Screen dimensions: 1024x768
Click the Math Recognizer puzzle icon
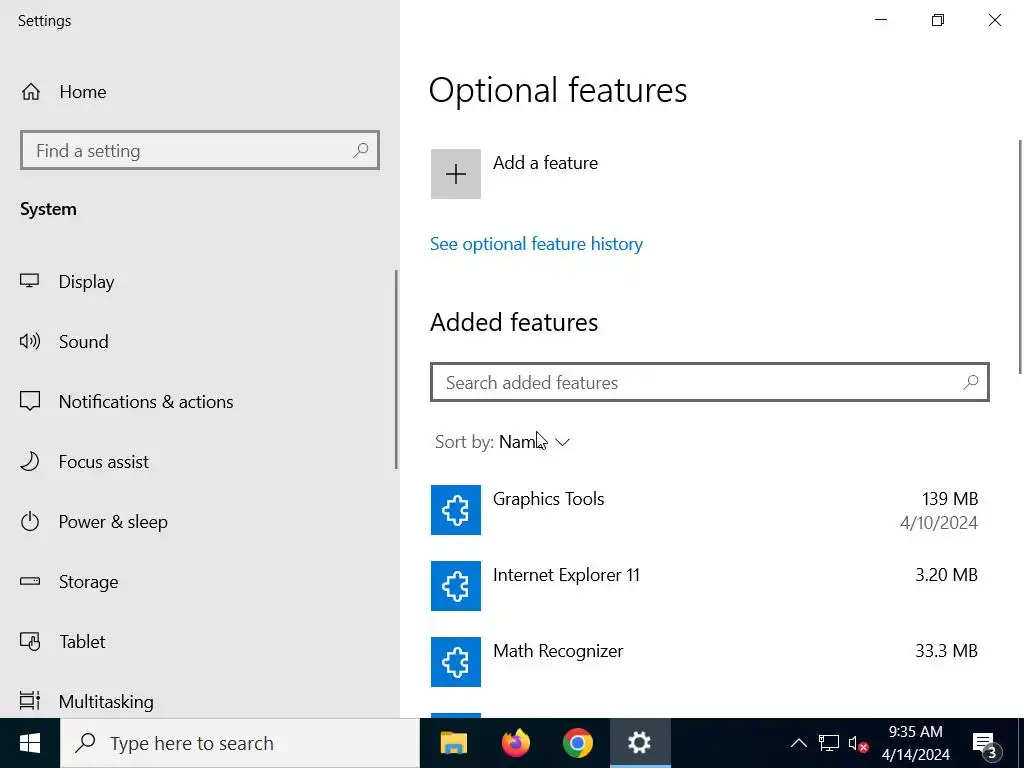click(x=456, y=662)
